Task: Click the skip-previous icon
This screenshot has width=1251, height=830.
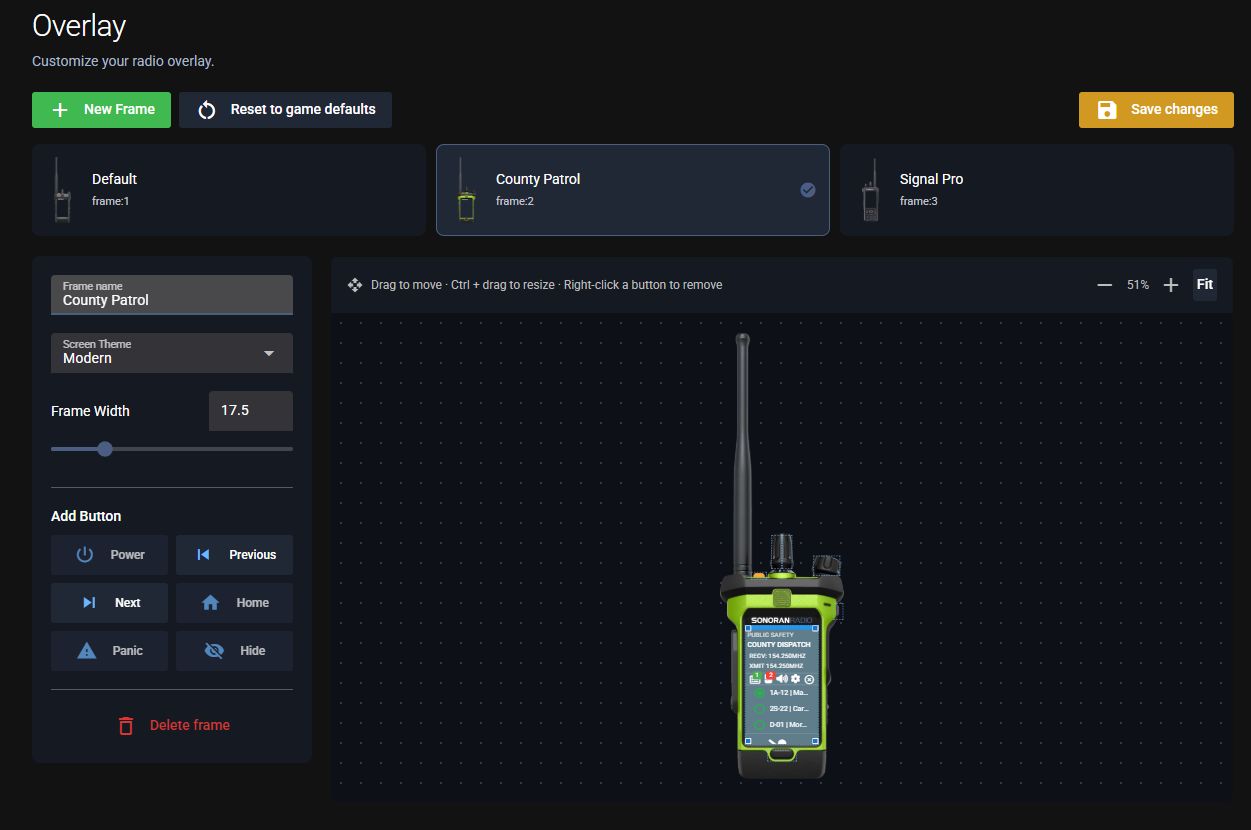Action: click(204, 555)
